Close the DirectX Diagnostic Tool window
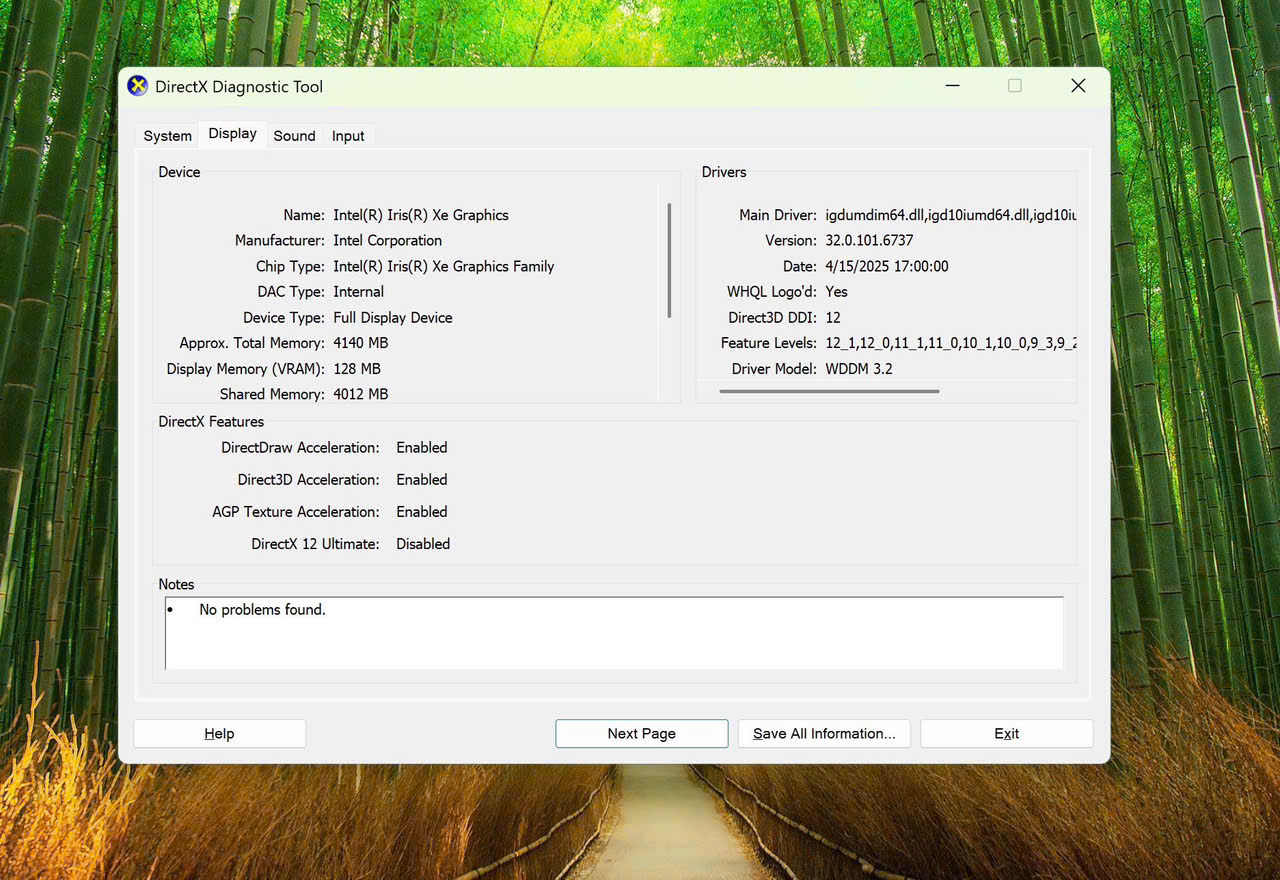The height and width of the screenshot is (880, 1280). click(1078, 86)
